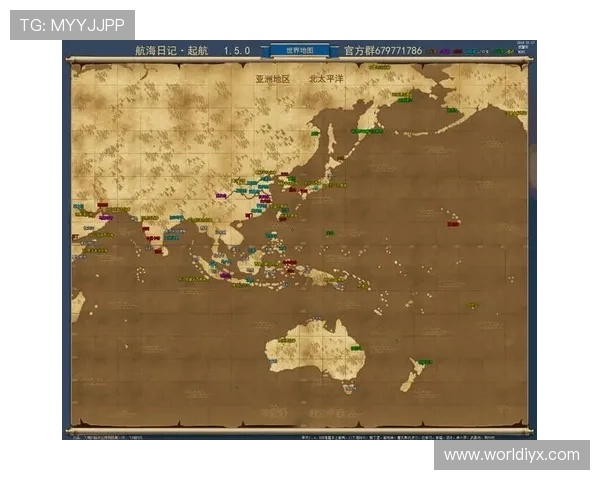Click the port label at Australia's northern tip
The image size is (600, 480).
pos(317,318)
